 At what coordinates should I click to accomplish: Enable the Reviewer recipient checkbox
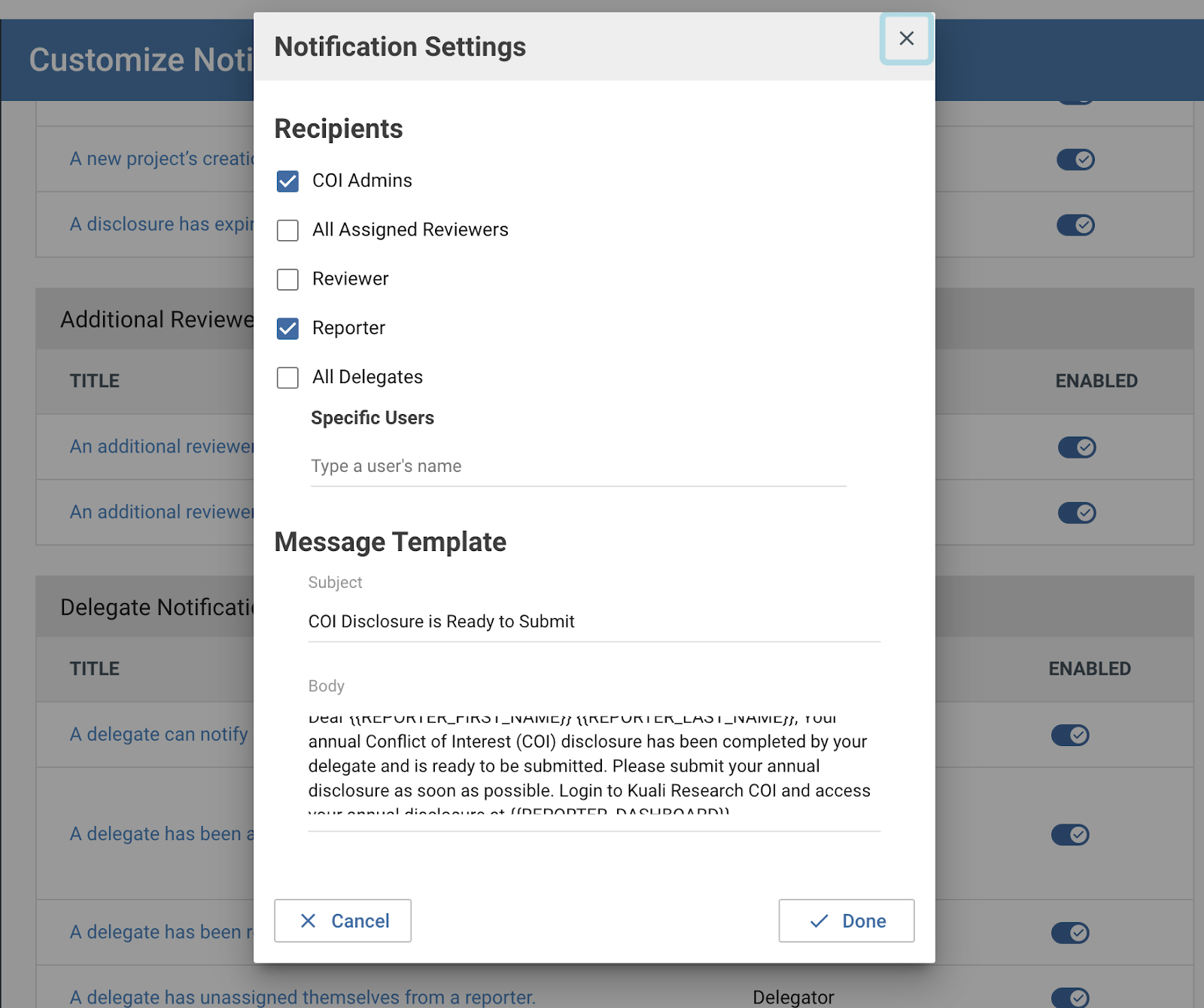tap(287, 279)
